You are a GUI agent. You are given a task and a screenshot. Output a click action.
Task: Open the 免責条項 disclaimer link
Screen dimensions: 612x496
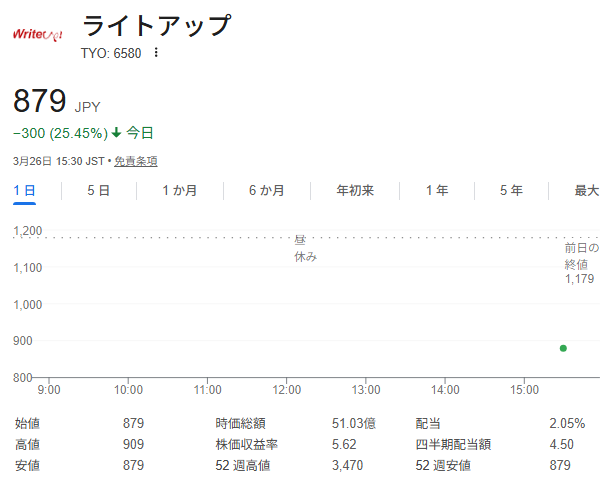(135, 161)
